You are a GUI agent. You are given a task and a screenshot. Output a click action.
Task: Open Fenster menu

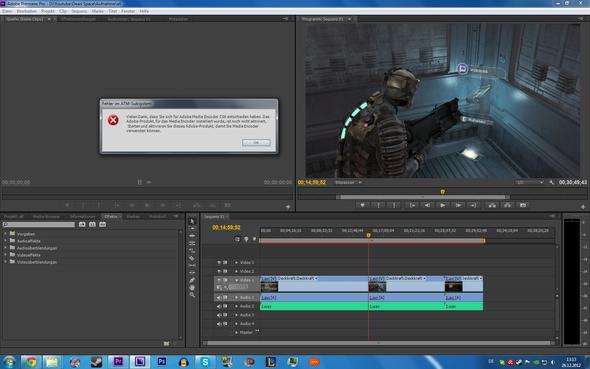pos(128,11)
